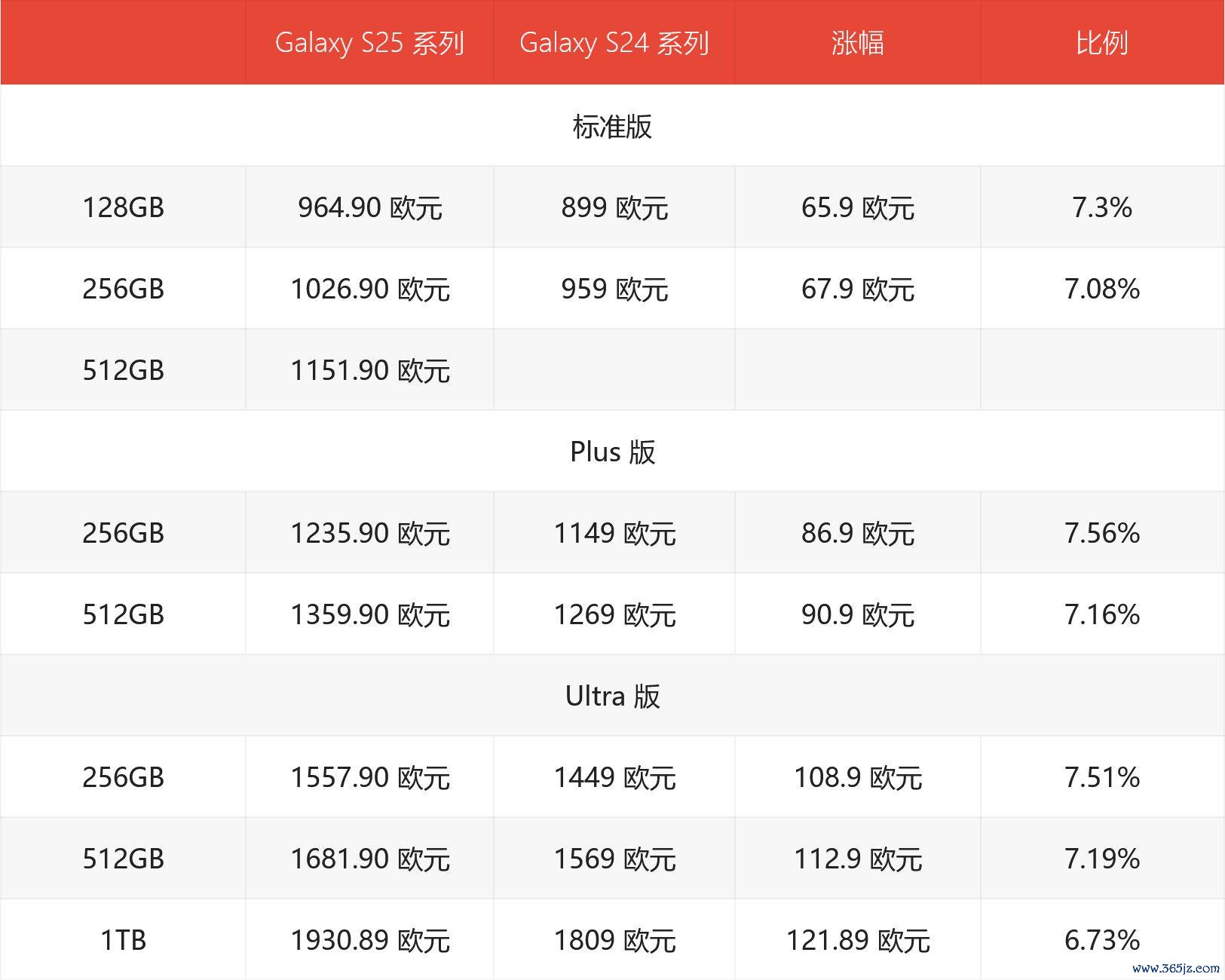Click the 6.73% ratio cell
1225x980 pixels.
click(1101, 941)
